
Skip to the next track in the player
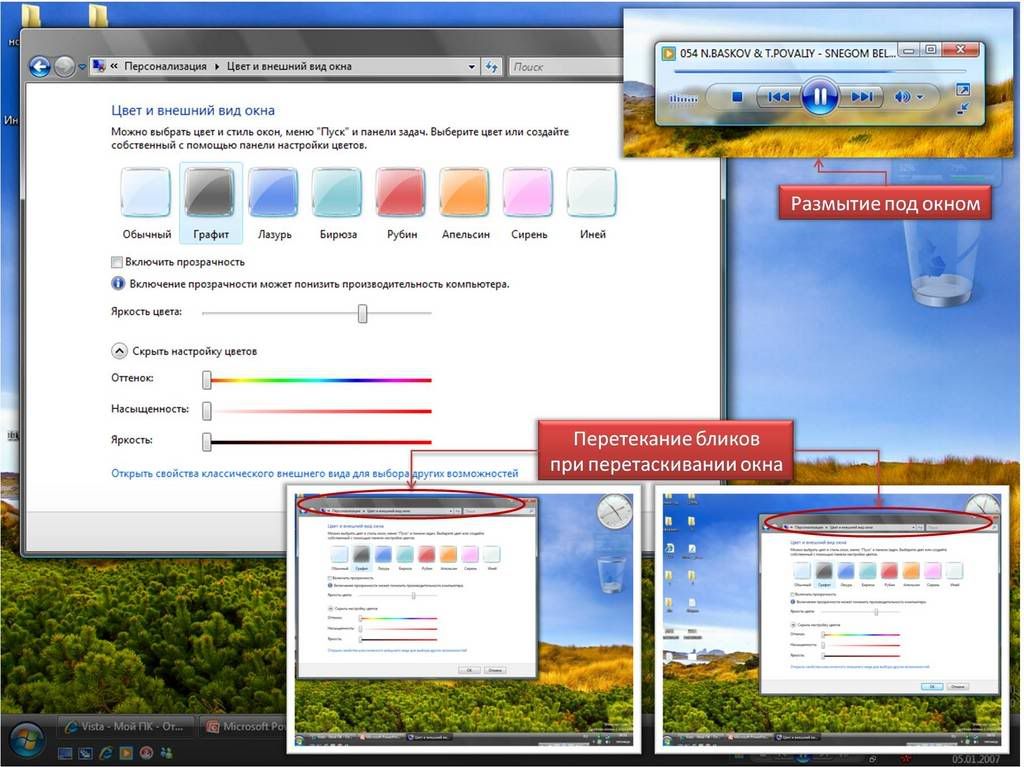click(862, 97)
